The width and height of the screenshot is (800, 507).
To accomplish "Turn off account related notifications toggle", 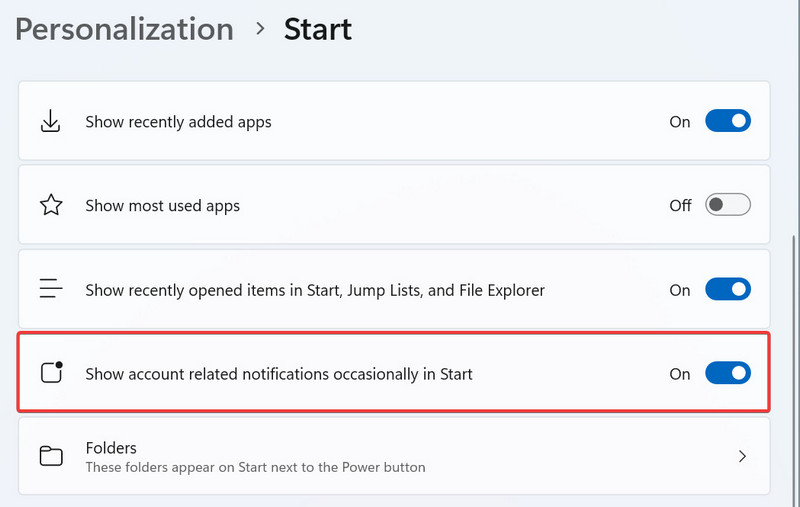I will pos(727,374).
